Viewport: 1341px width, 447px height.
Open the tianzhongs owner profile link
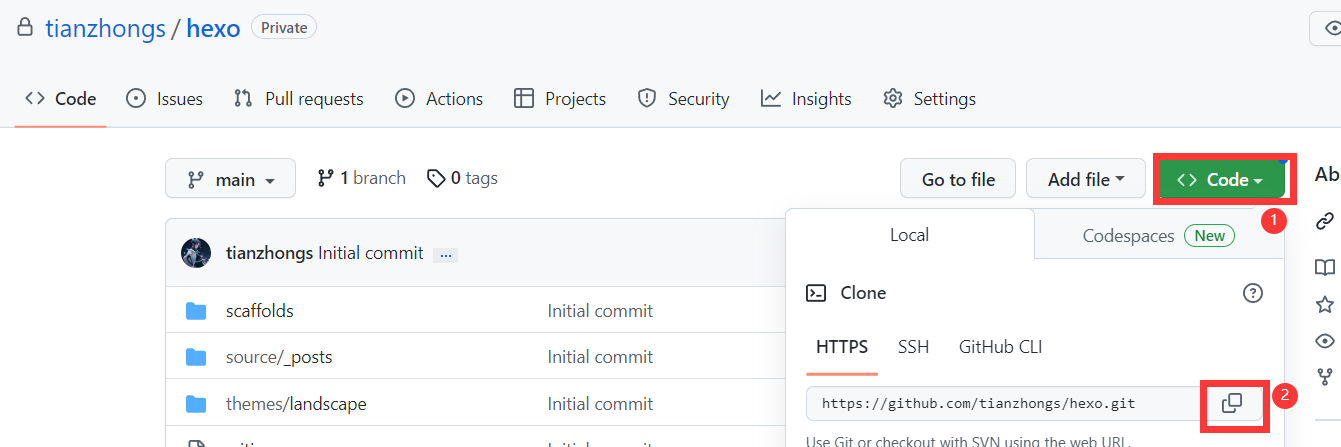pyautogui.click(x=105, y=28)
